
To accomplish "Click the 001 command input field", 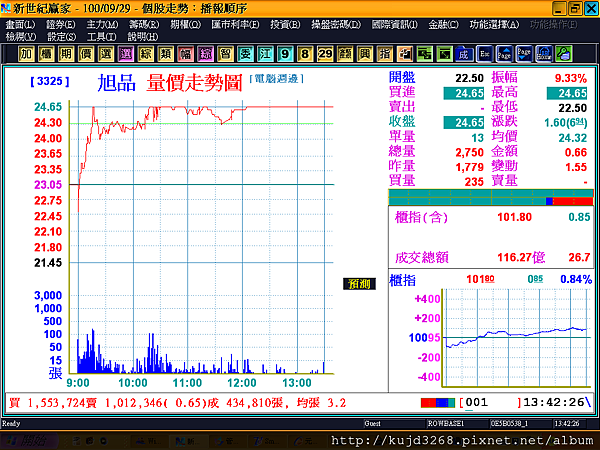I will pyautogui.click(x=491, y=403).
